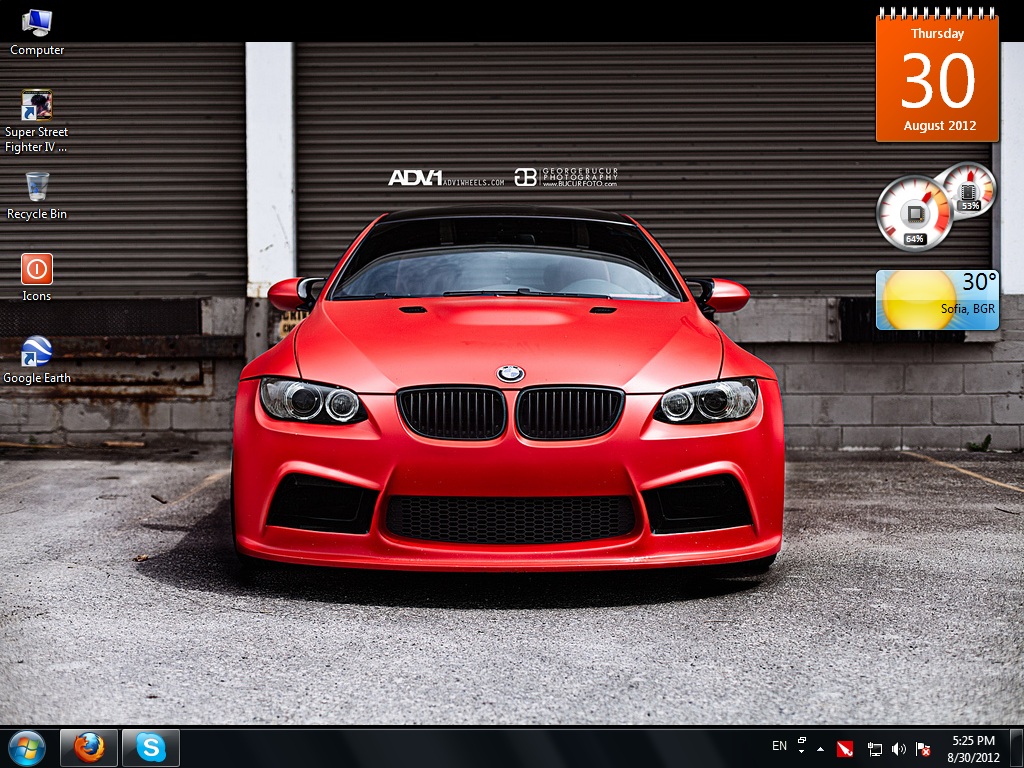Click the Sofia weather gadget
The height and width of the screenshot is (768, 1024).
click(937, 300)
